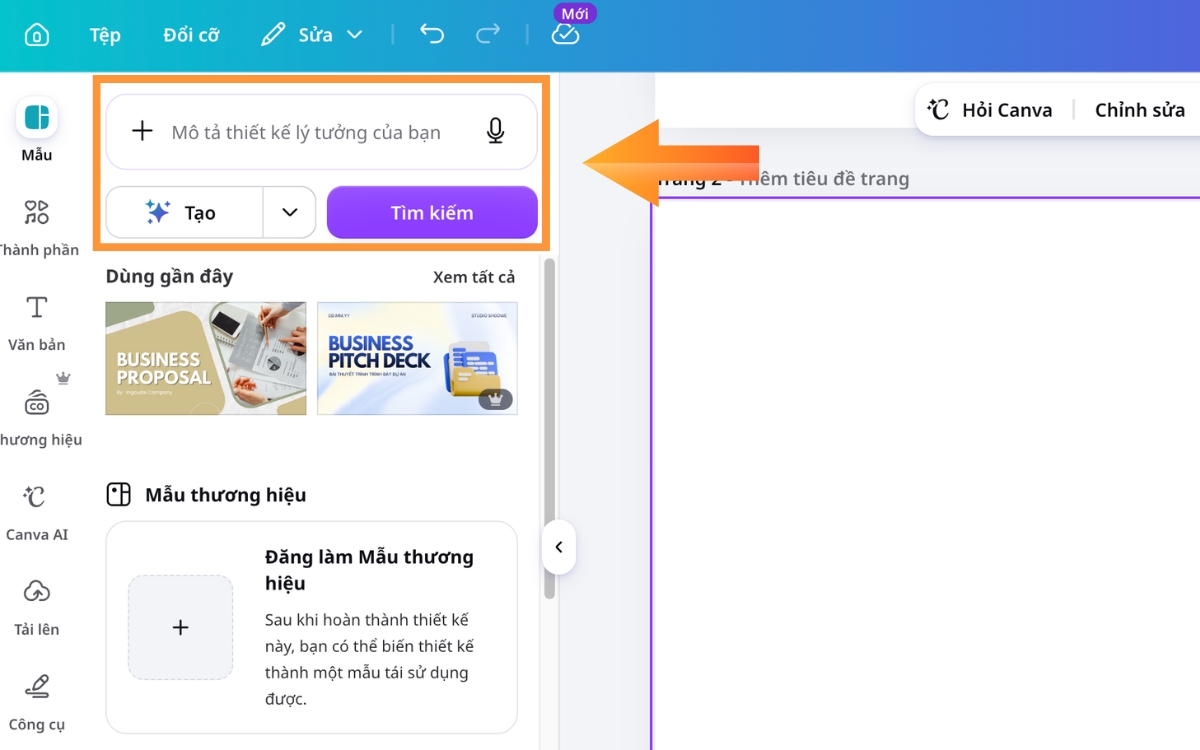Screen dimensions: 1200x750
Task: Collapse the side panel with chevron arrow
Action: pyautogui.click(x=559, y=547)
